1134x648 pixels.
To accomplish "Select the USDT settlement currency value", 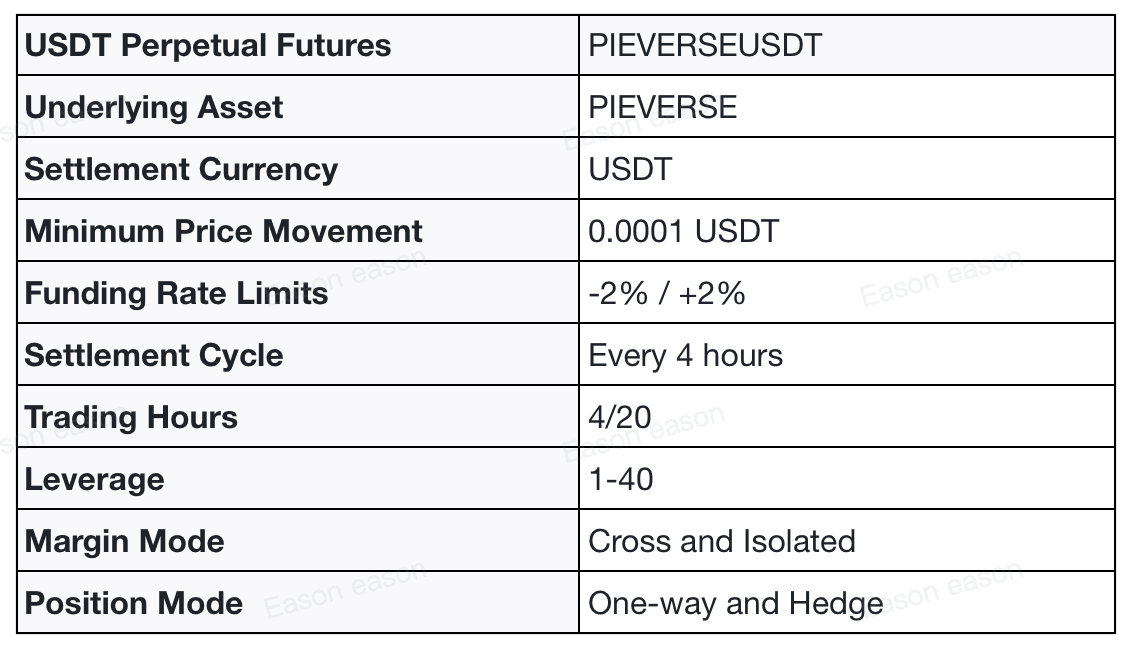I will 630,170.
